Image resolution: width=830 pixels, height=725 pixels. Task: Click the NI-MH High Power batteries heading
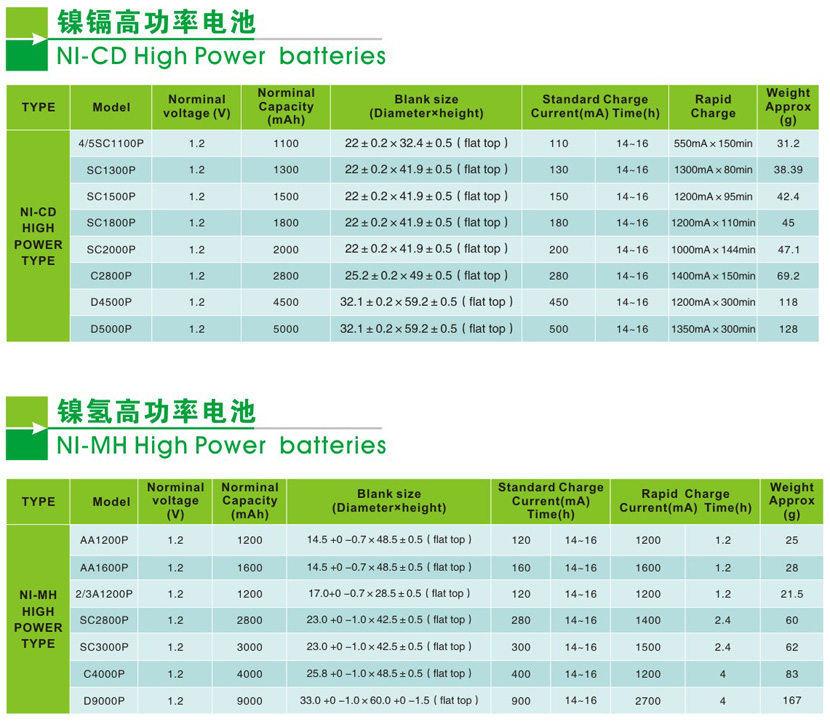[x=221, y=446]
